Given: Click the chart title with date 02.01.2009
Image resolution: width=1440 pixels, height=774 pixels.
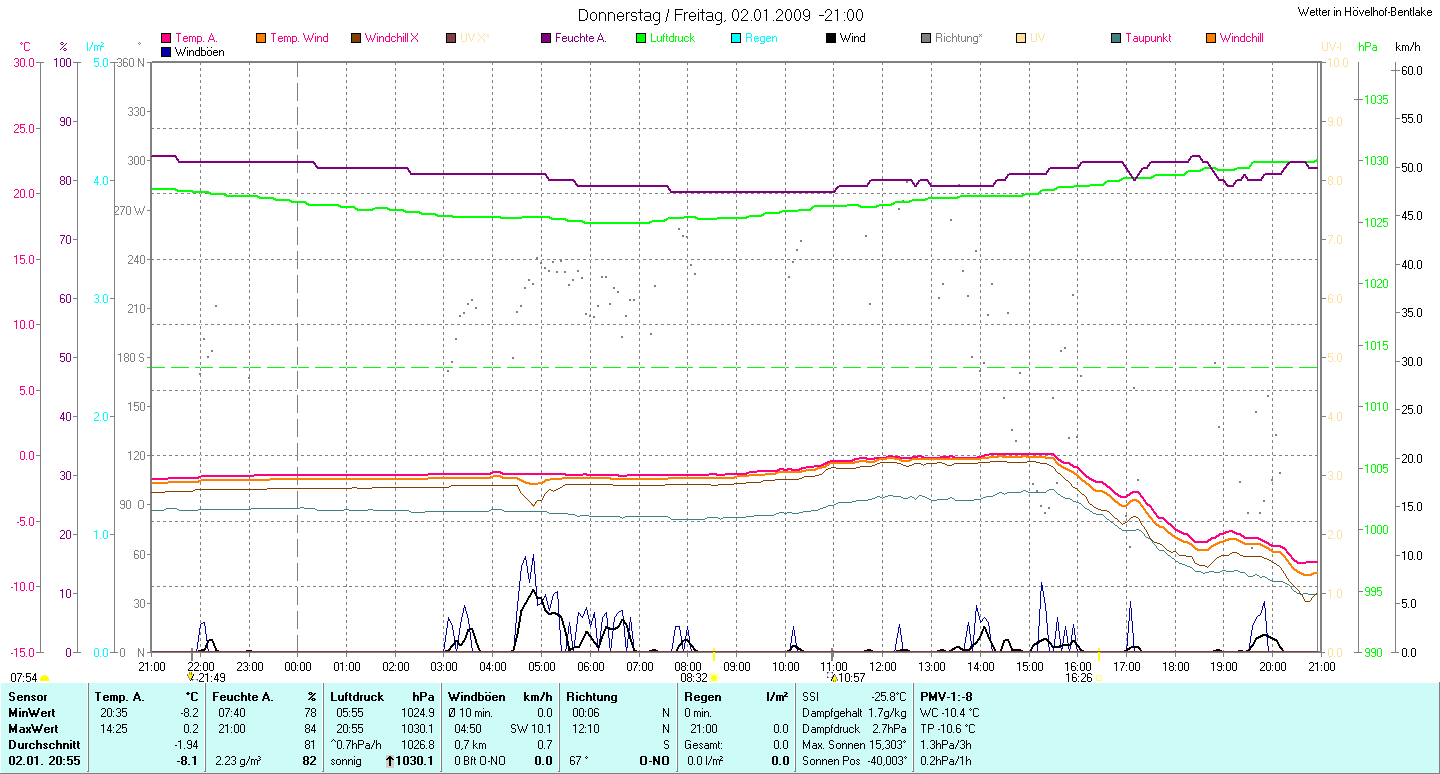Looking at the screenshot, I should (720, 16).
